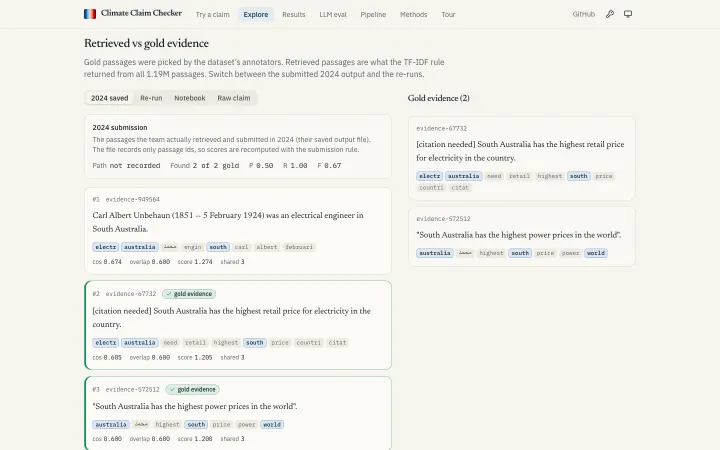Screen dimensions: 720x450
Task: Click the 'evidence-67732' id on result #2
Action: click(131, 294)
